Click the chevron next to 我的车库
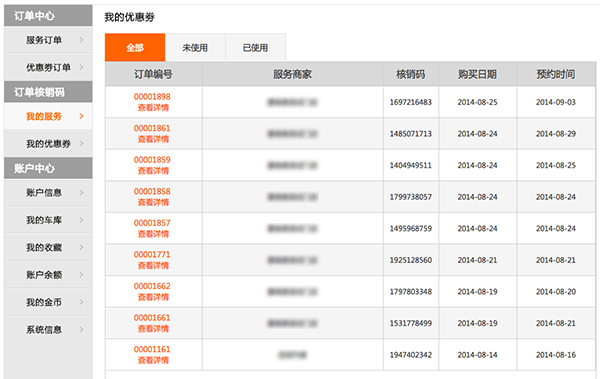This screenshot has height=379, width=600. (81, 220)
